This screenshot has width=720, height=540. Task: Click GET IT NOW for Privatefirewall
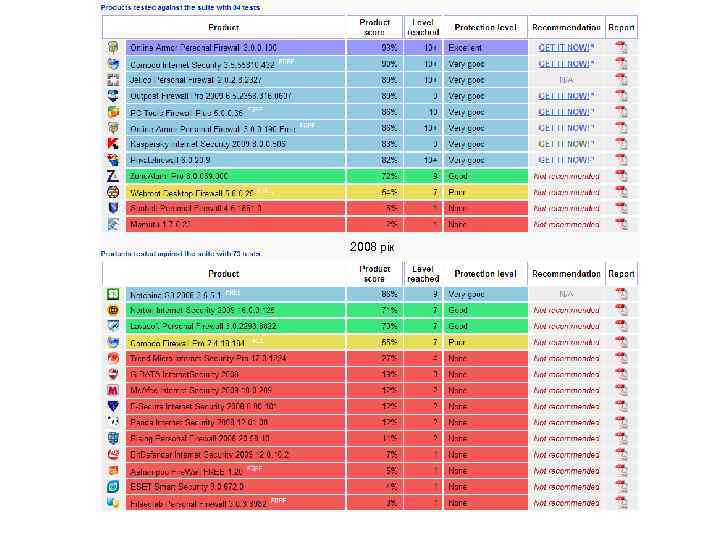[x=566, y=160]
